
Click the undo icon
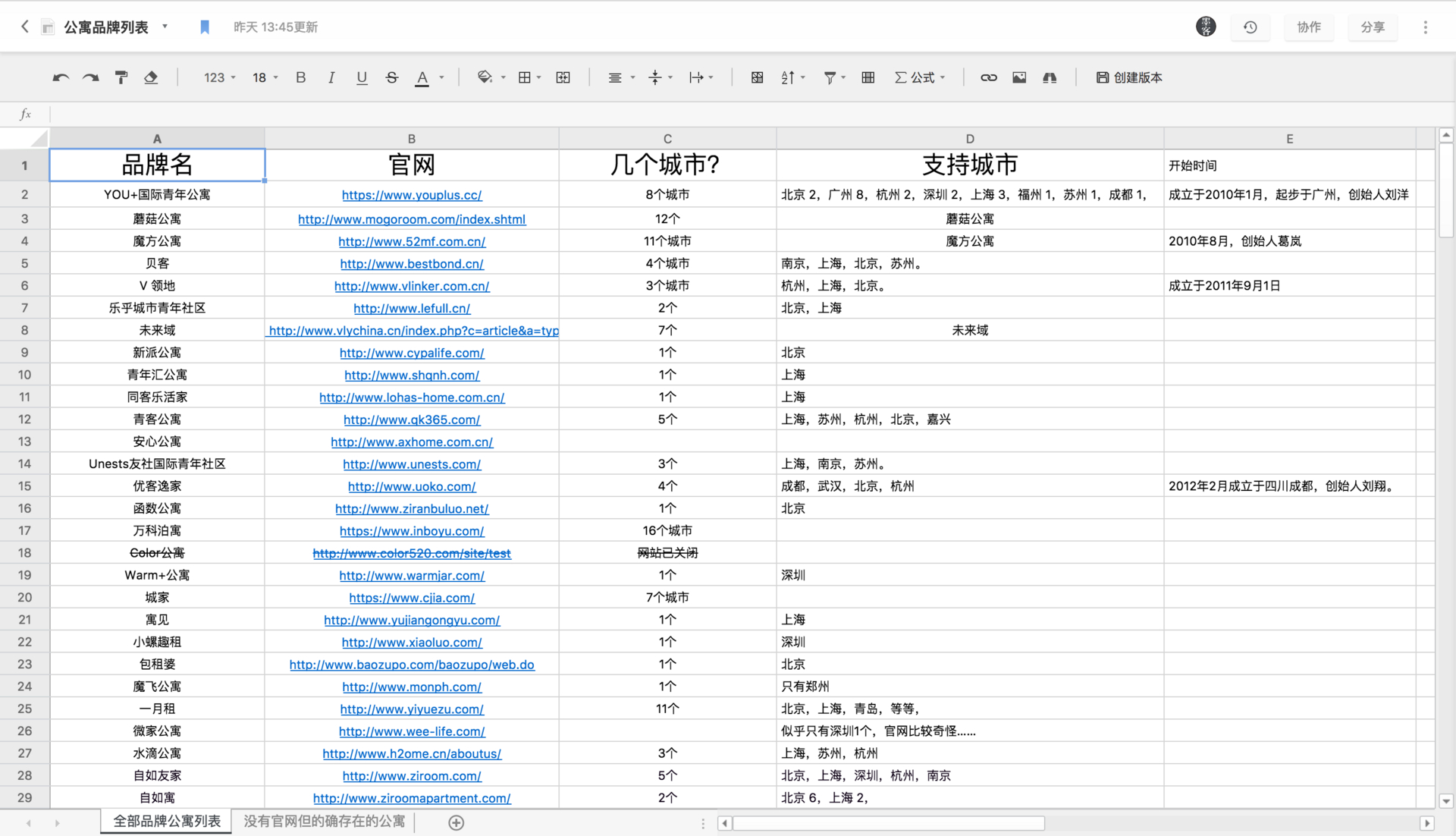coord(61,77)
